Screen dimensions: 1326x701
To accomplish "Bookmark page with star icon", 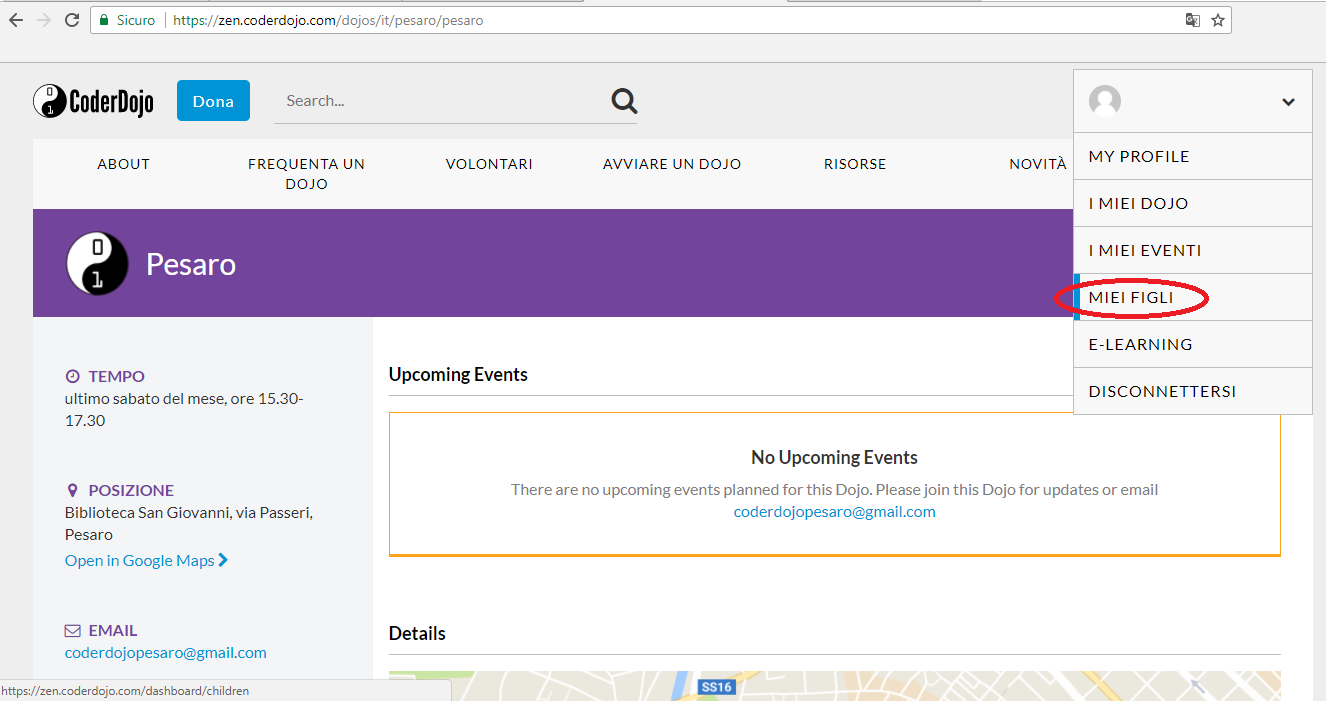I will tap(1218, 20).
